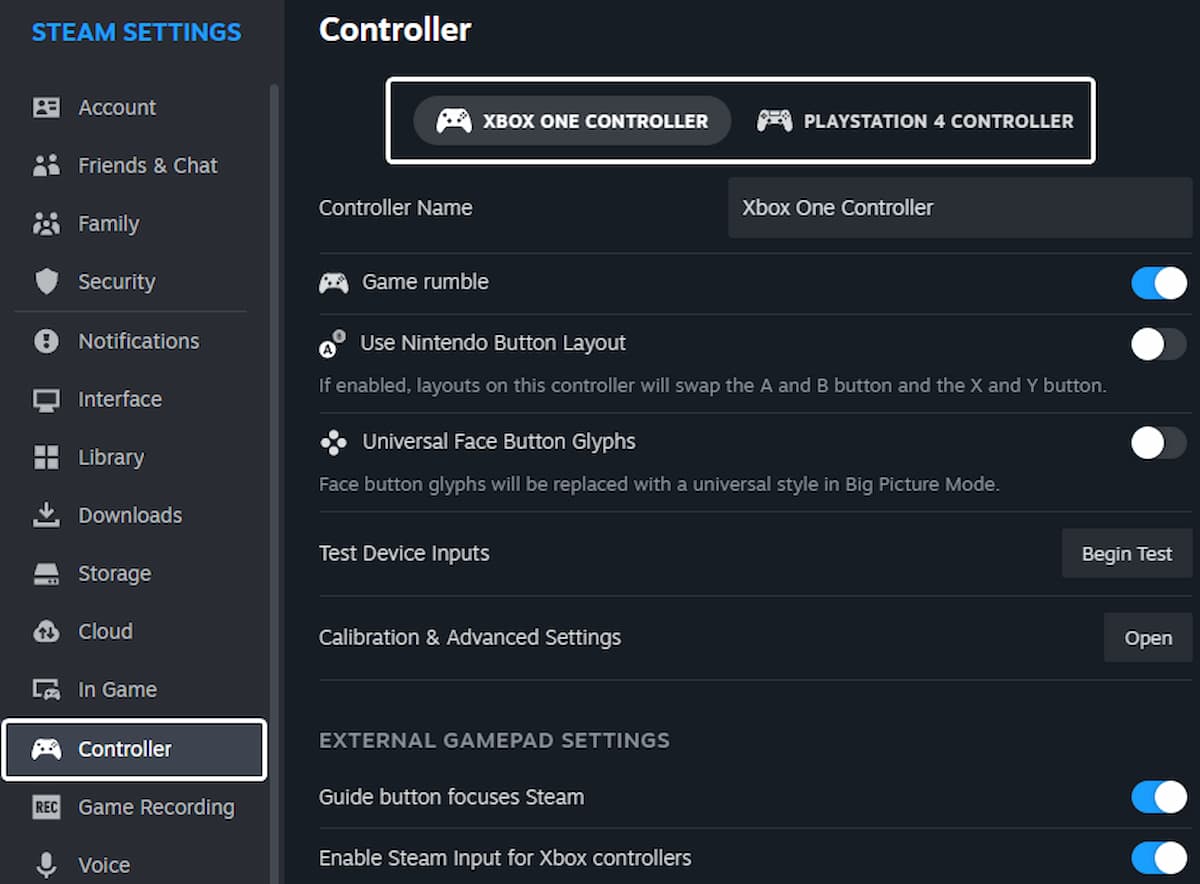Screen dimensions: 1200x884
Task: Select the Xbox One Controller tab
Action: pyautogui.click(x=571, y=120)
